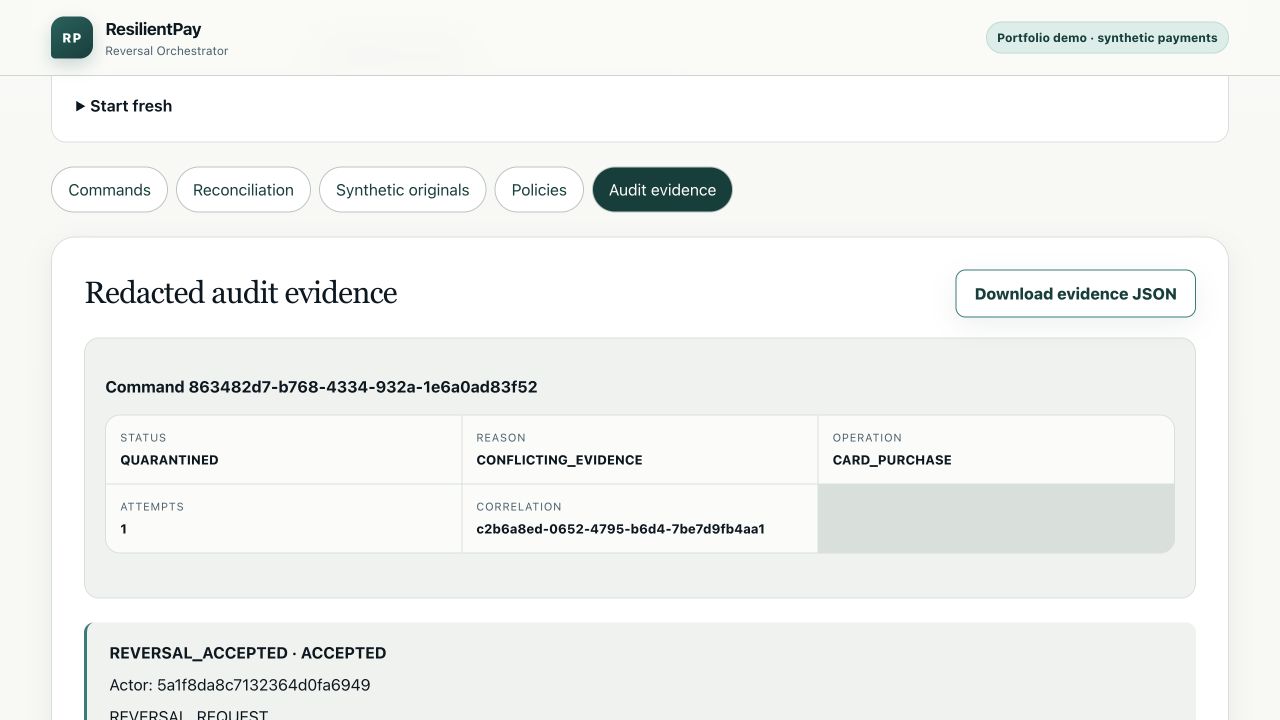Click the Attempts value 1
The width and height of the screenshot is (1280, 720).
[124, 529]
